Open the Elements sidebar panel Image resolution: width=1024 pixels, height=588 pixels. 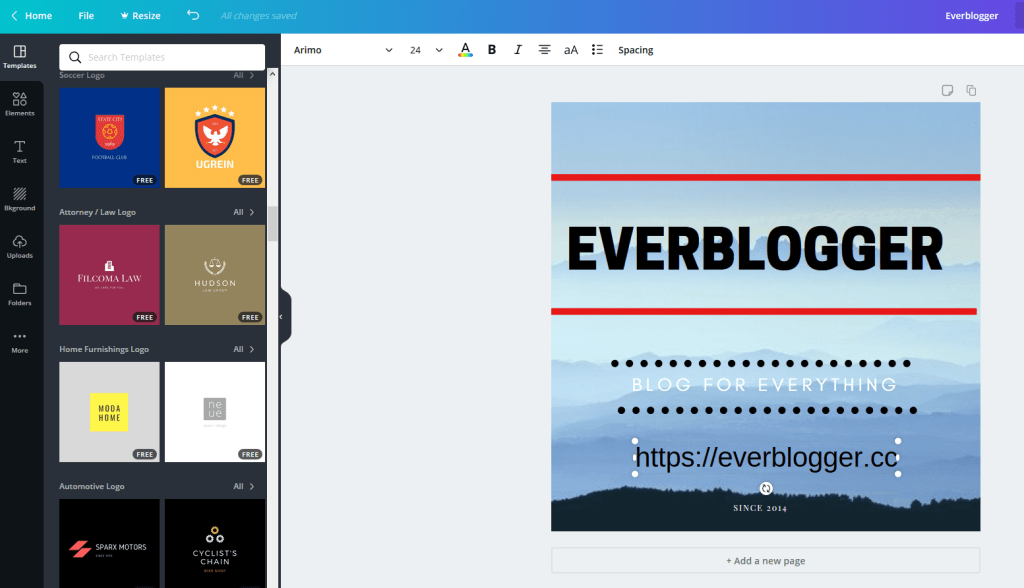click(x=20, y=105)
